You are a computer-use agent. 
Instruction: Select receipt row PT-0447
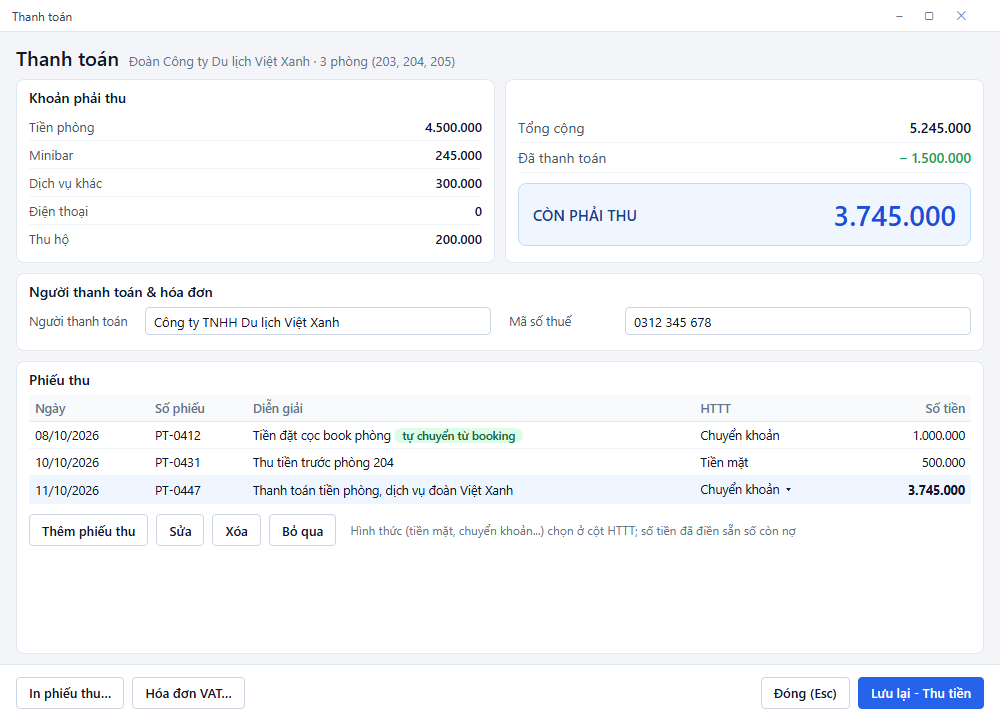(x=500, y=490)
